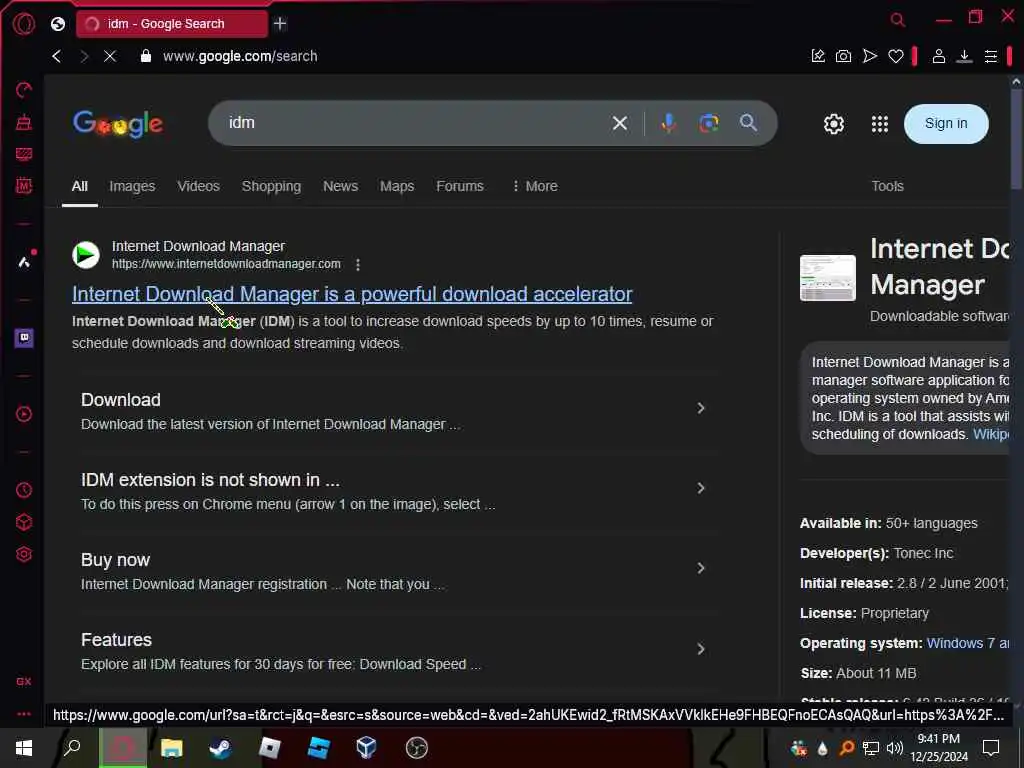This screenshot has width=1024, height=768.
Task: Click the Google logo
Action: [118, 124]
